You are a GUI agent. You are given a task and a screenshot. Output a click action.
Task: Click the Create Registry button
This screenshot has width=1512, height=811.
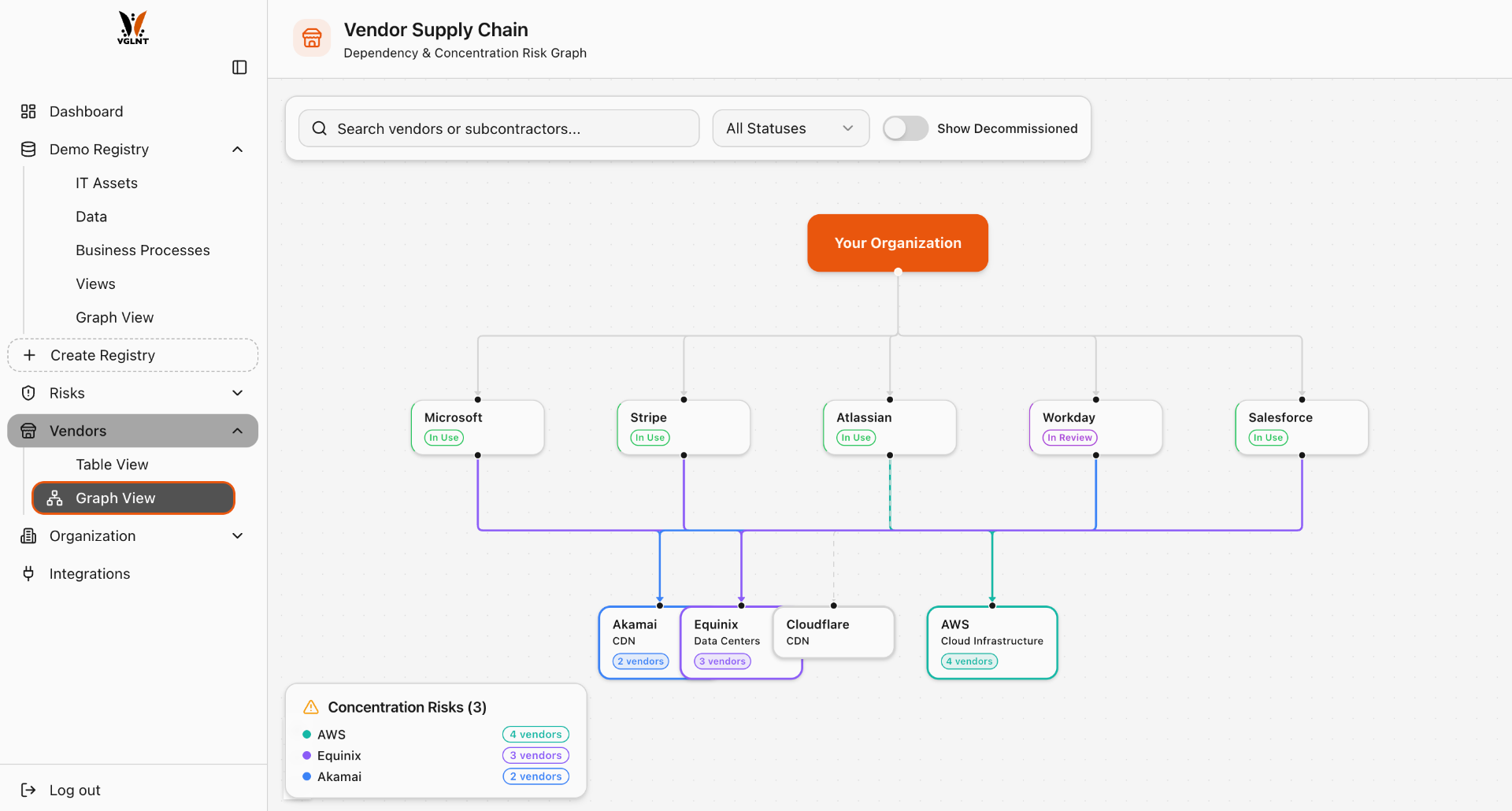132,354
